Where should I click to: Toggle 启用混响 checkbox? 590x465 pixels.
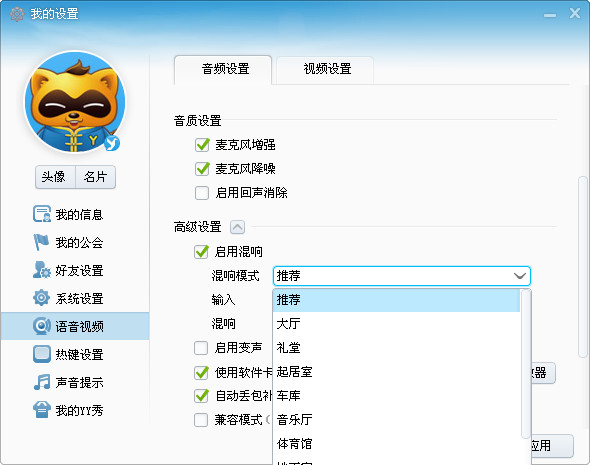(x=201, y=252)
